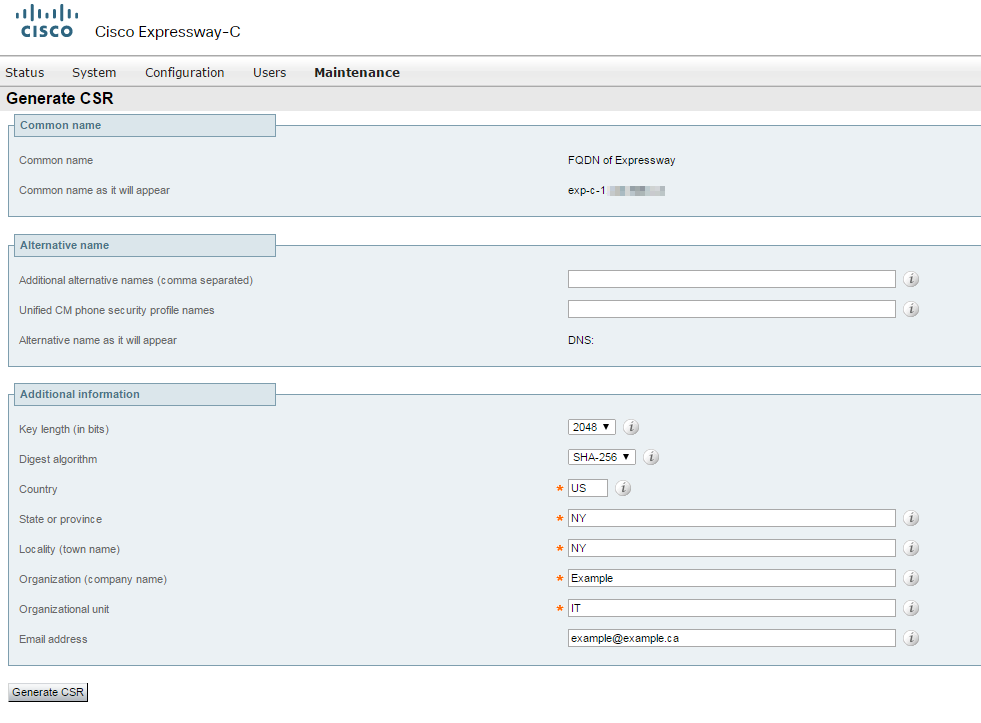
Task: Click info icon for Unified CM phone security profile names
Action: 911,309
